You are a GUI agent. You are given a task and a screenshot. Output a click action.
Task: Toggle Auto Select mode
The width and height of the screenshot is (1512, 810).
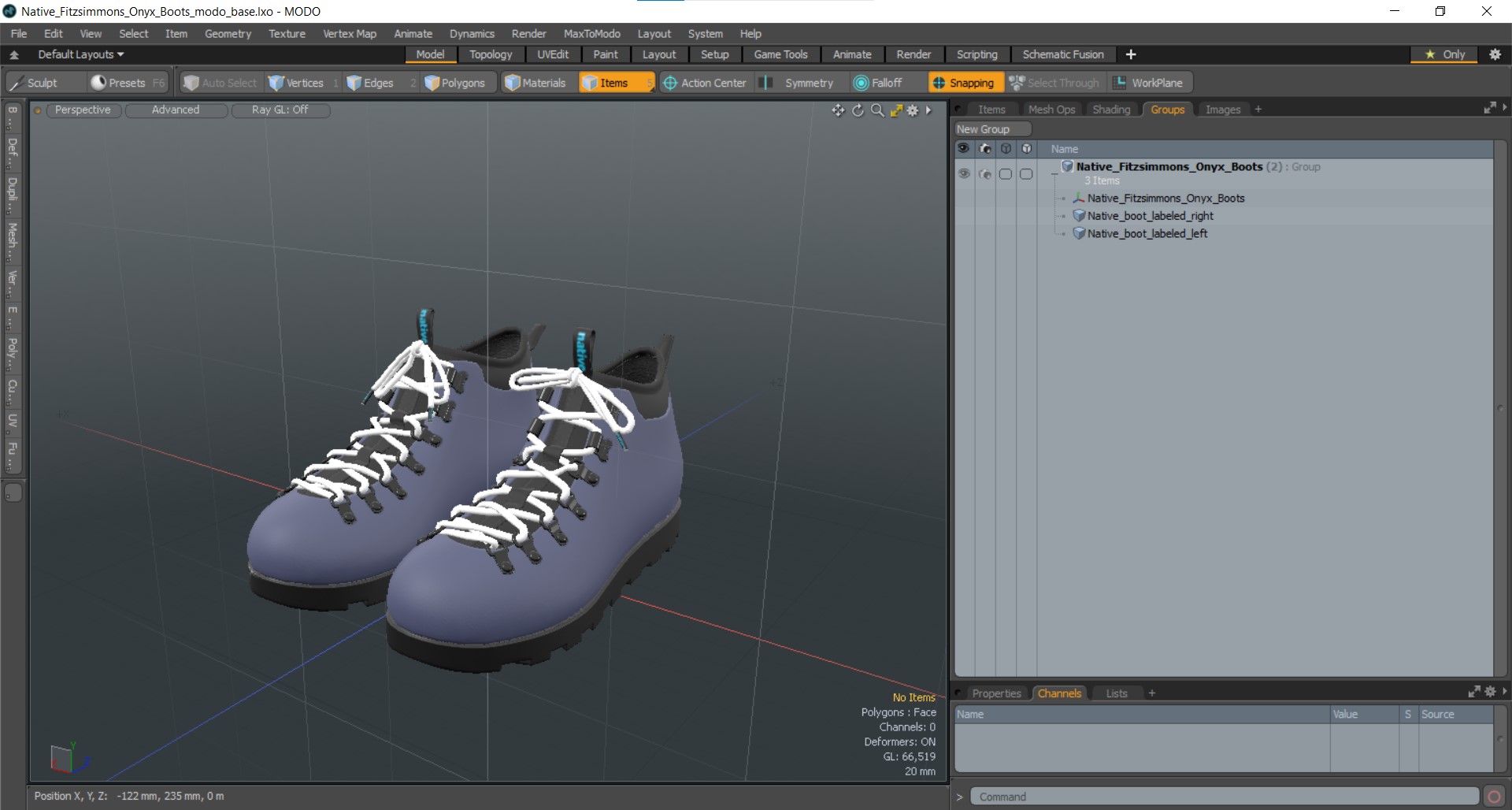coord(220,83)
